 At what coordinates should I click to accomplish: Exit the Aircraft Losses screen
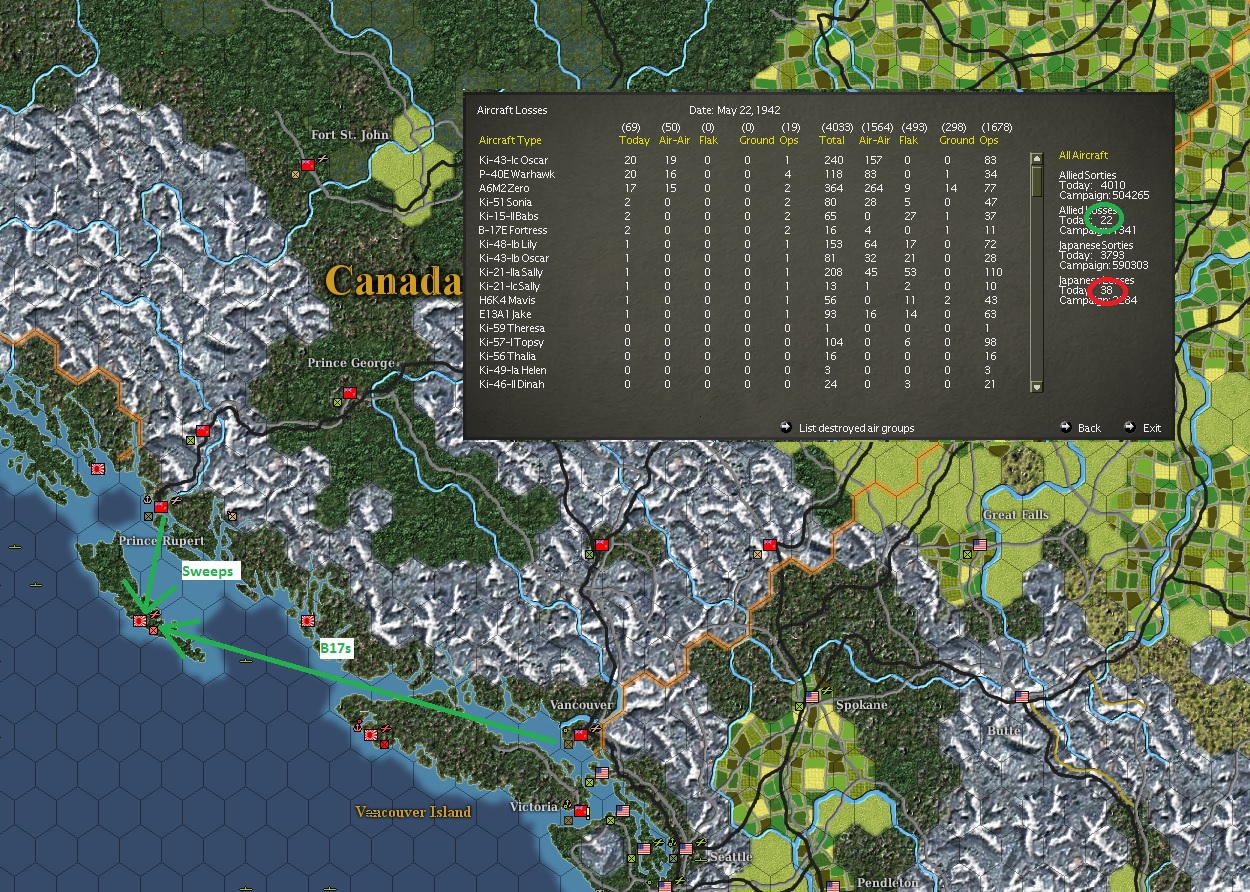(1152, 428)
